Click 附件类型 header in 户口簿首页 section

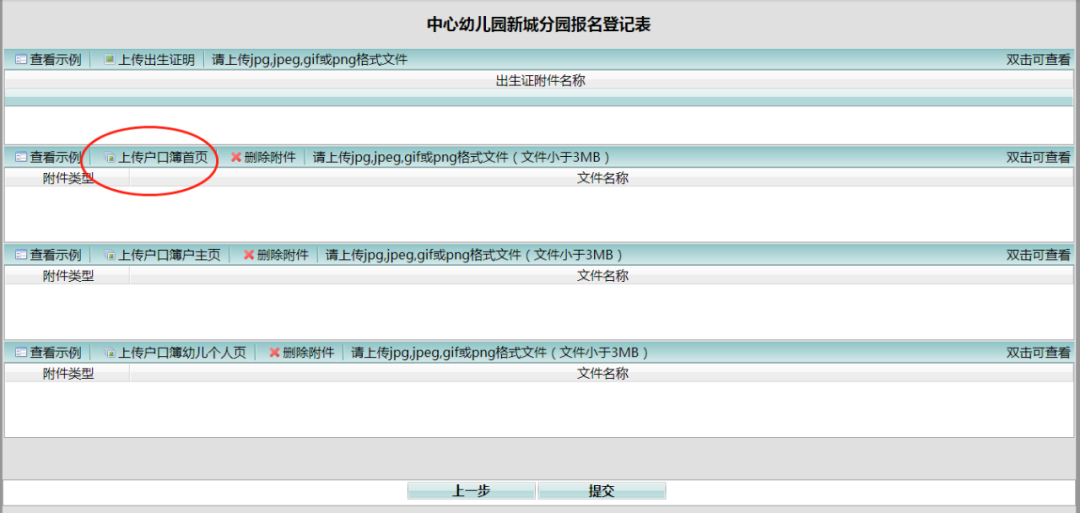point(68,179)
